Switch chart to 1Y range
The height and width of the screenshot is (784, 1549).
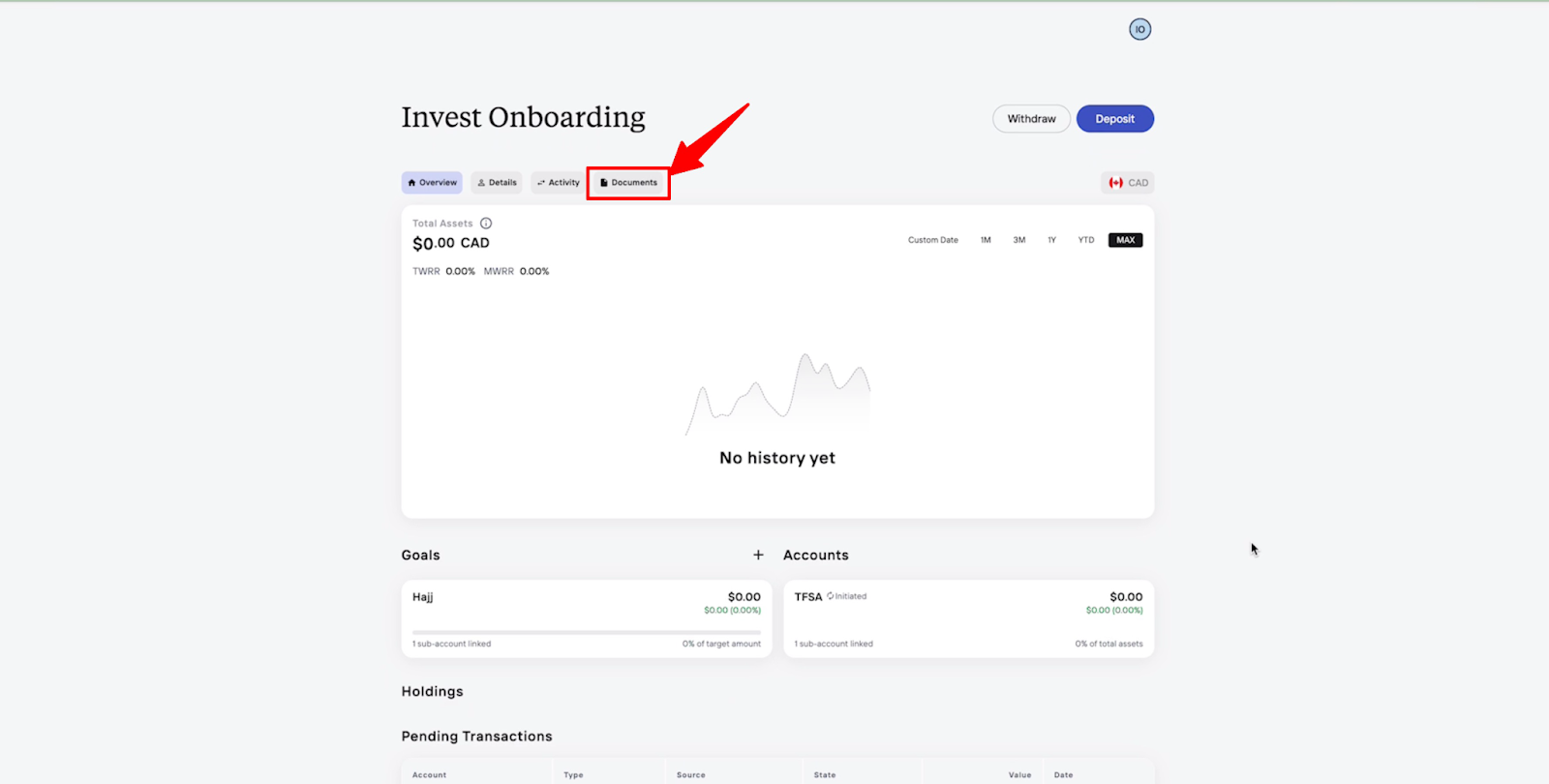pos(1051,240)
